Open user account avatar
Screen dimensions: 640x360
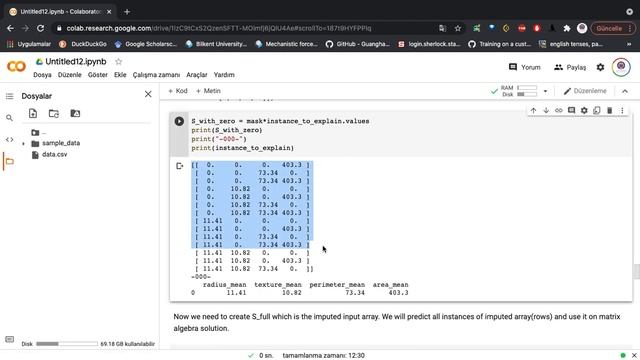621,67
